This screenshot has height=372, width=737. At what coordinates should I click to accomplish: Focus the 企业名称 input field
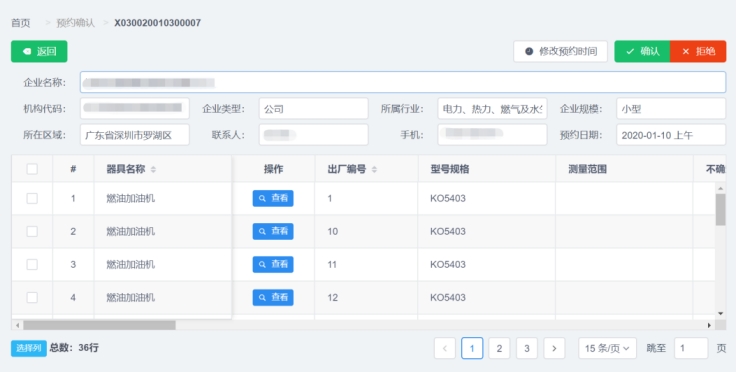pos(403,82)
